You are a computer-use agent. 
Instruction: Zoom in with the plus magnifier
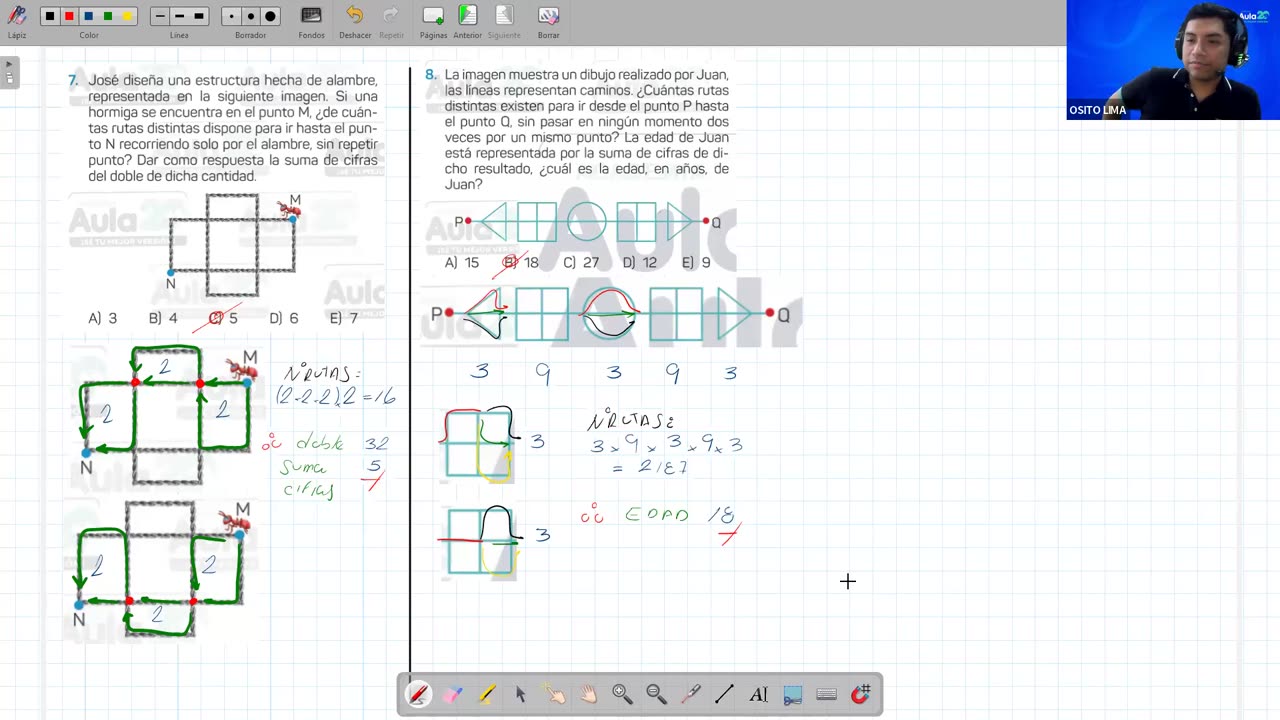point(622,693)
